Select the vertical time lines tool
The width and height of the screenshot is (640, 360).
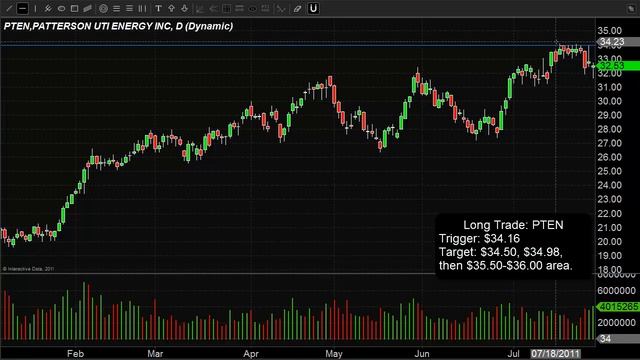[142, 8]
